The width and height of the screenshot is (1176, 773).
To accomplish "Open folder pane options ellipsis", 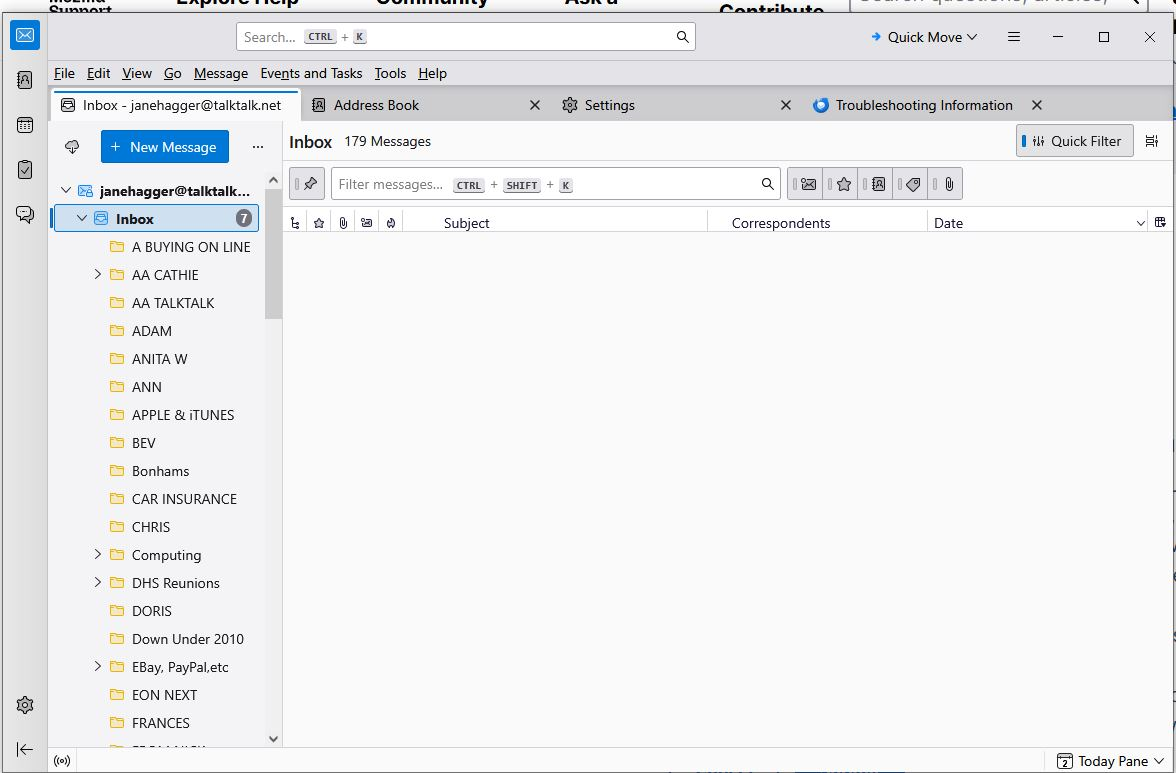I will tap(258, 147).
